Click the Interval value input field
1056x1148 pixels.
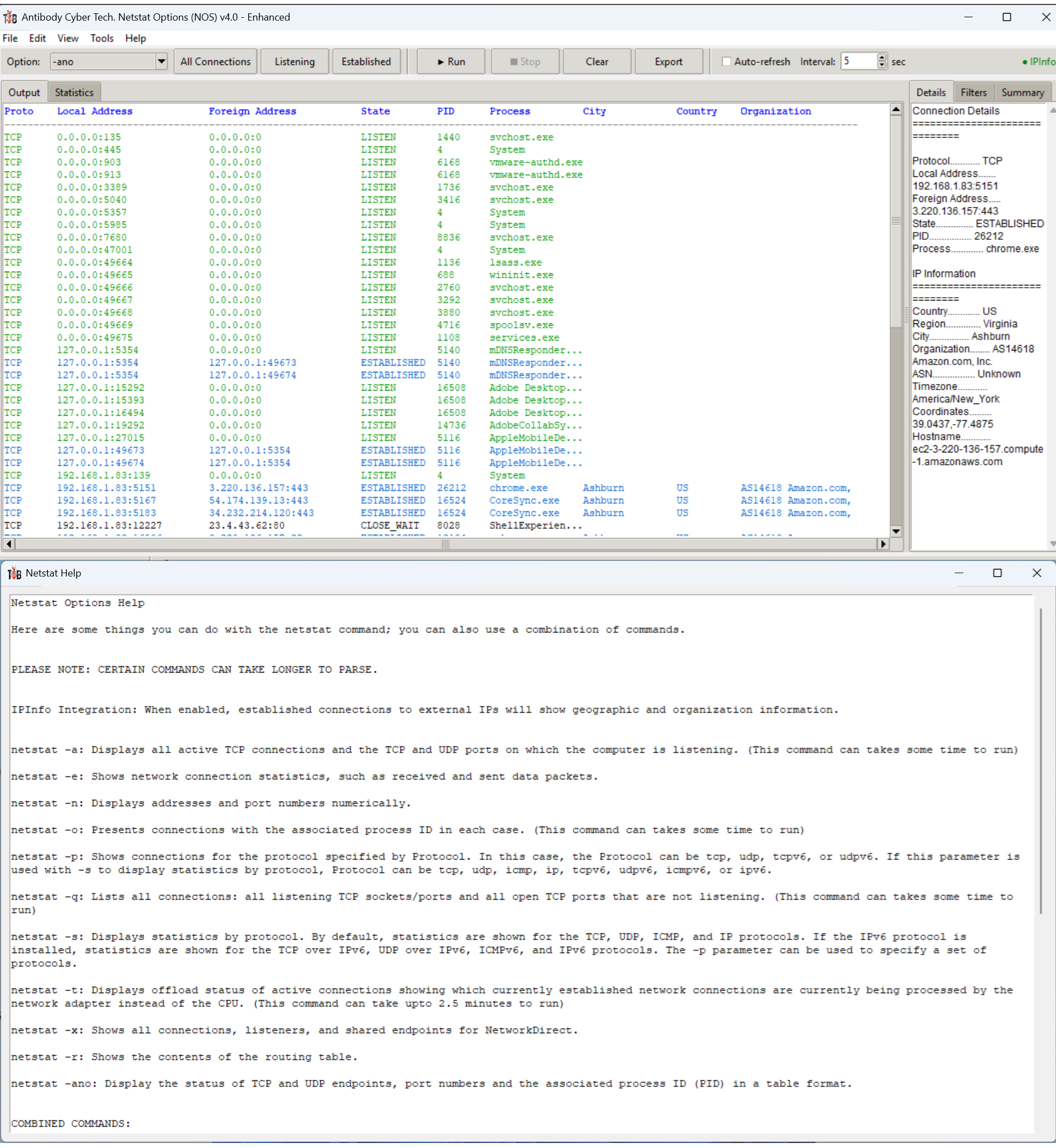pos(858,61)
